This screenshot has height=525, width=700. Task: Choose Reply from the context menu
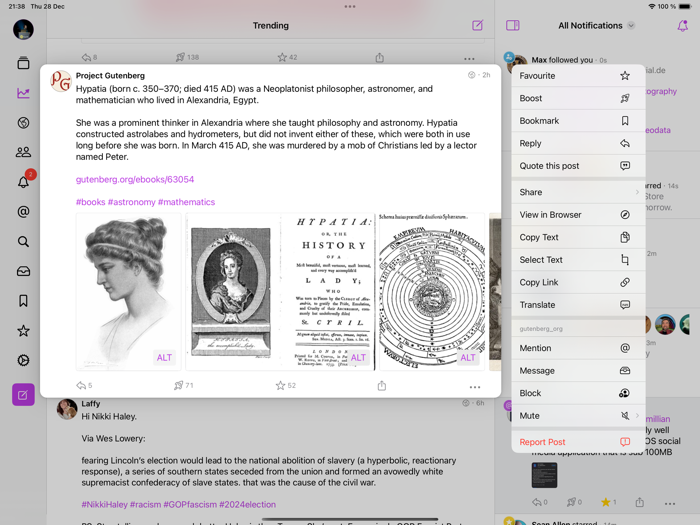[x=578, y=143]
